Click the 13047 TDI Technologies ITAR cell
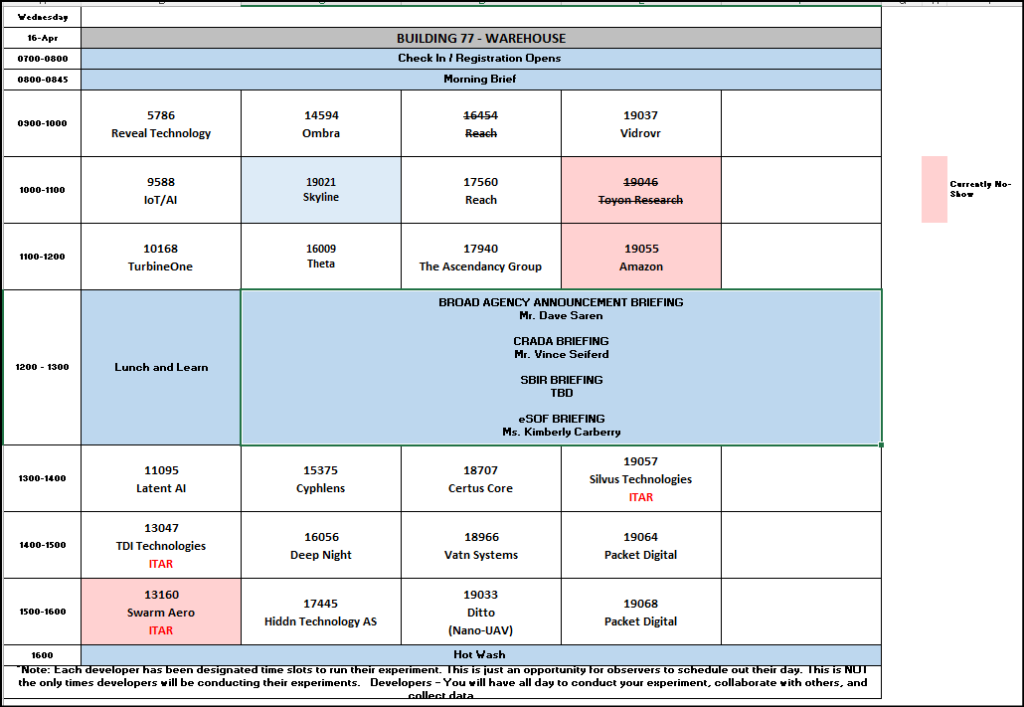The width and height of the screenshot is (1024, 707). coord(161,545)
